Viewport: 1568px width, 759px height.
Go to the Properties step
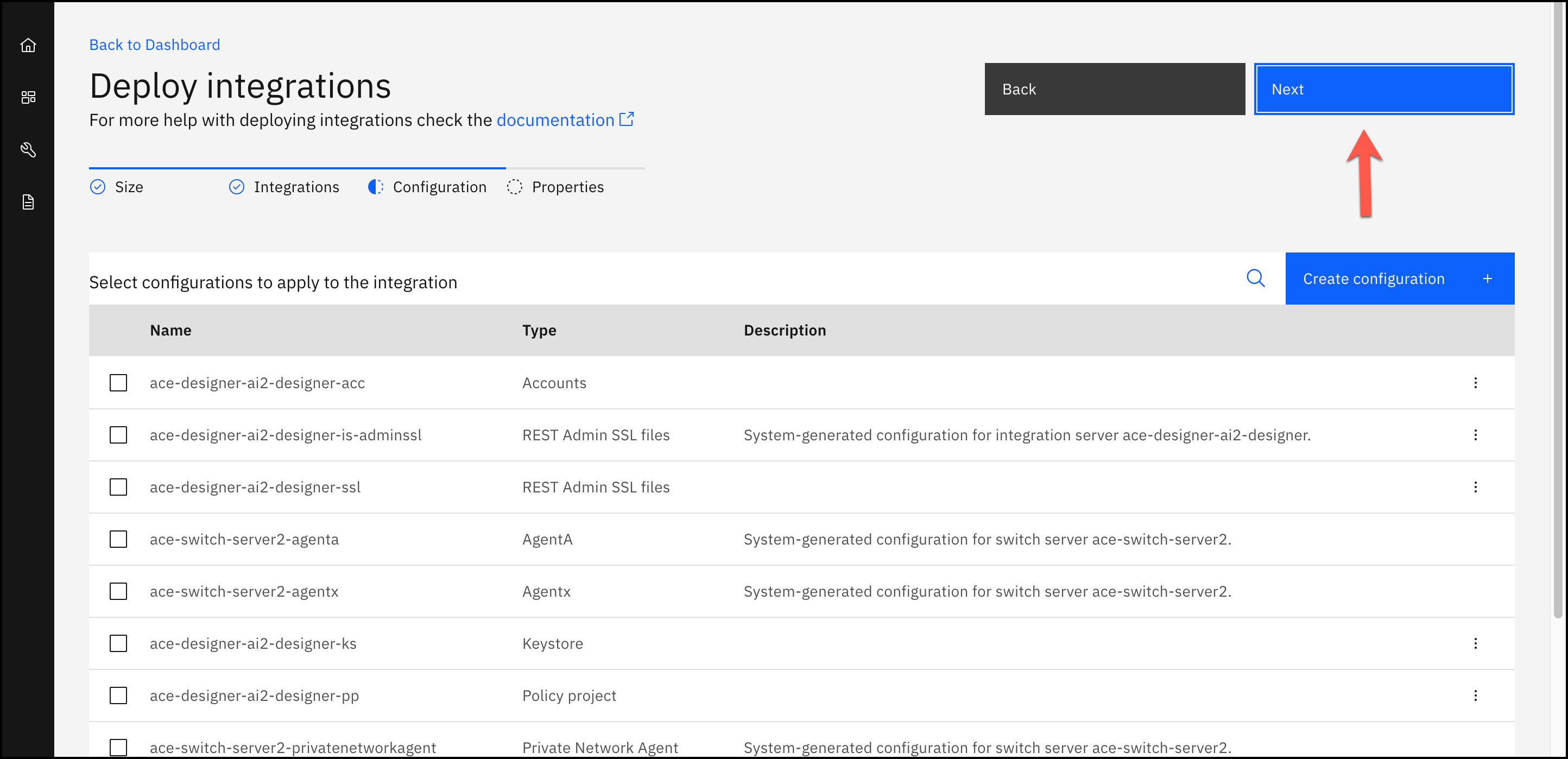[x=567, y=187]
